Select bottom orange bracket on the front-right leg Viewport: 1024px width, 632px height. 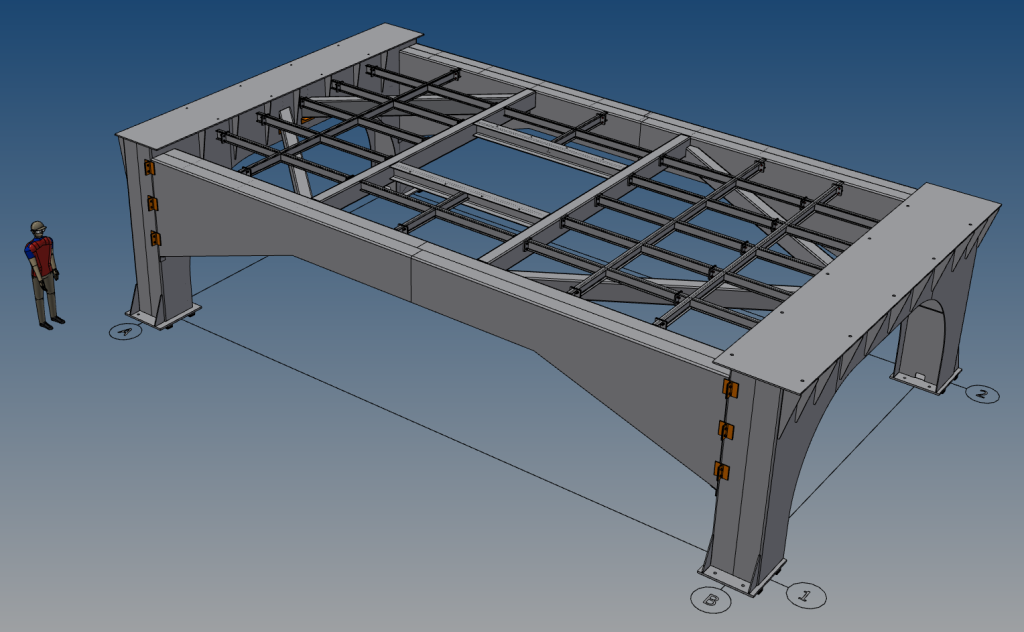click(721, 470)
